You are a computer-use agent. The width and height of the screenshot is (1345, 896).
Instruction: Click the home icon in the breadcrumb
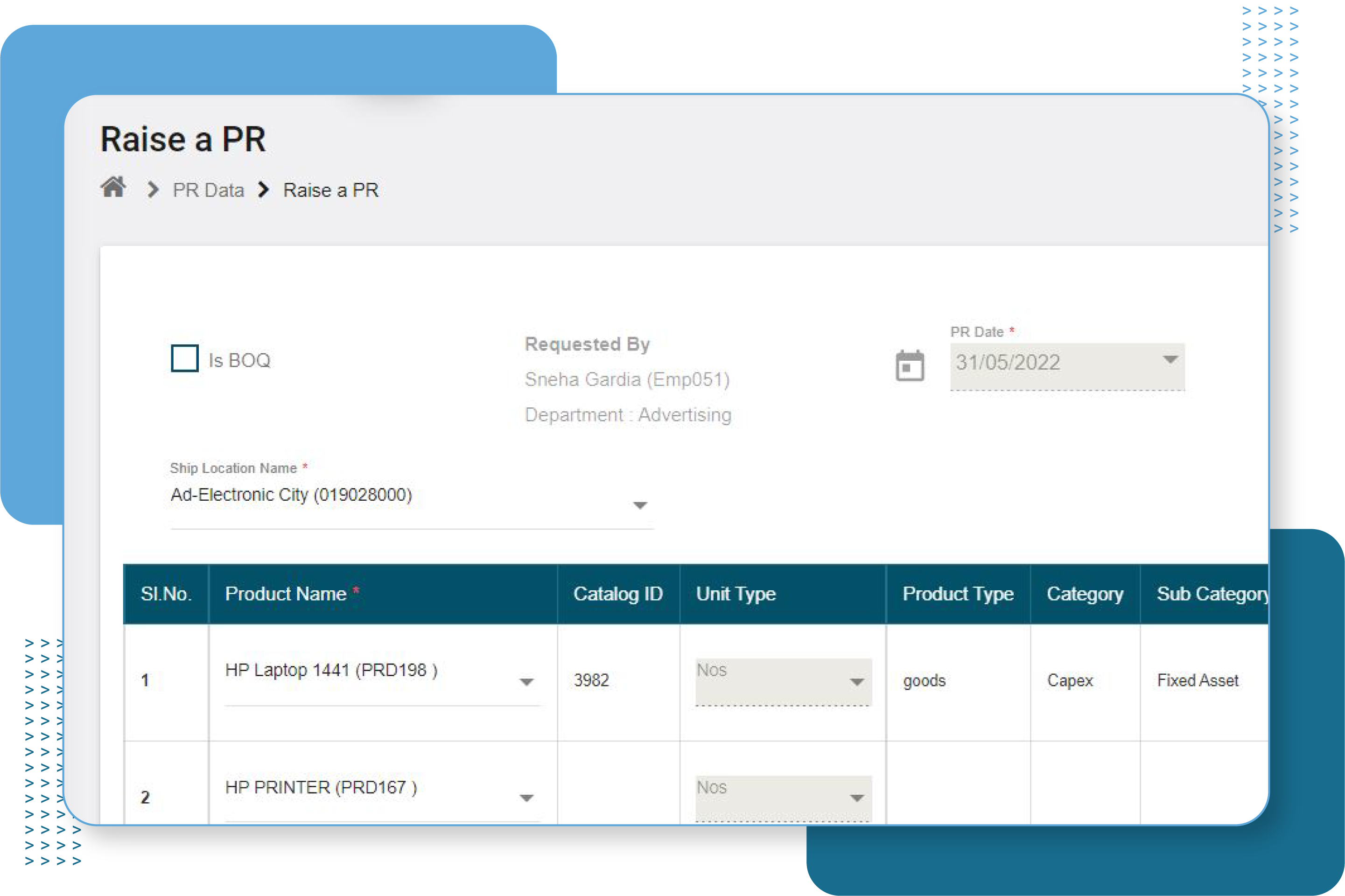[113, 188]
